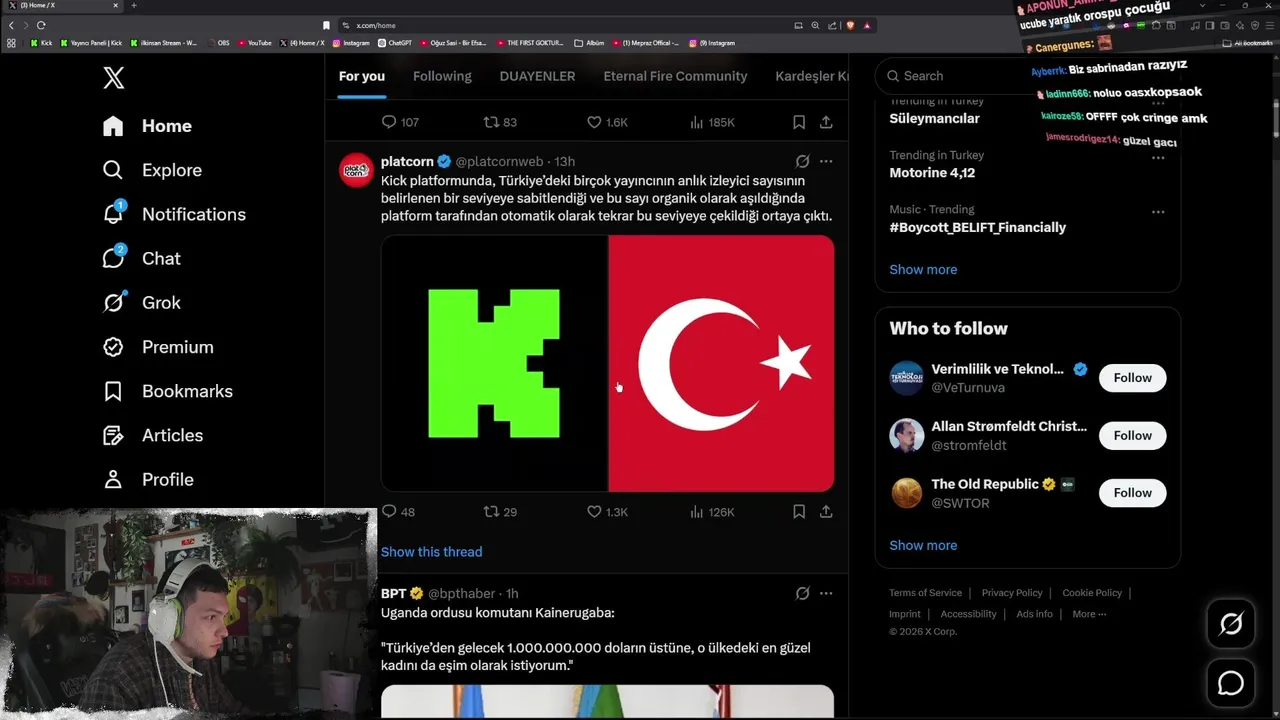
Task: Open the floating Grok button
Action: pyautogui.click(x=1231, y=624)
